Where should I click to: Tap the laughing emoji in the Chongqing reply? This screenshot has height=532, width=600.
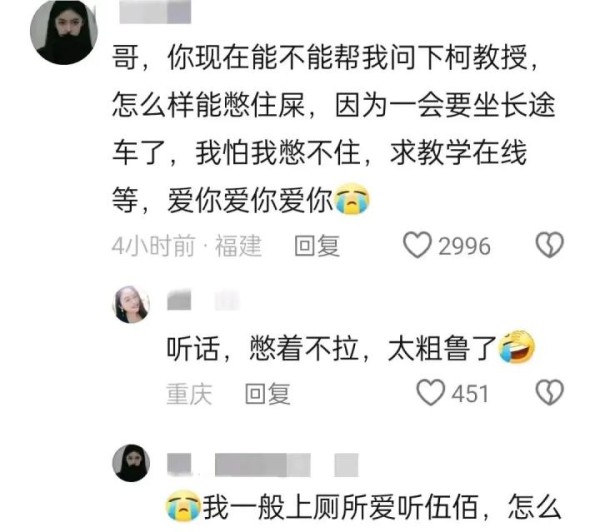pos(517,346)
